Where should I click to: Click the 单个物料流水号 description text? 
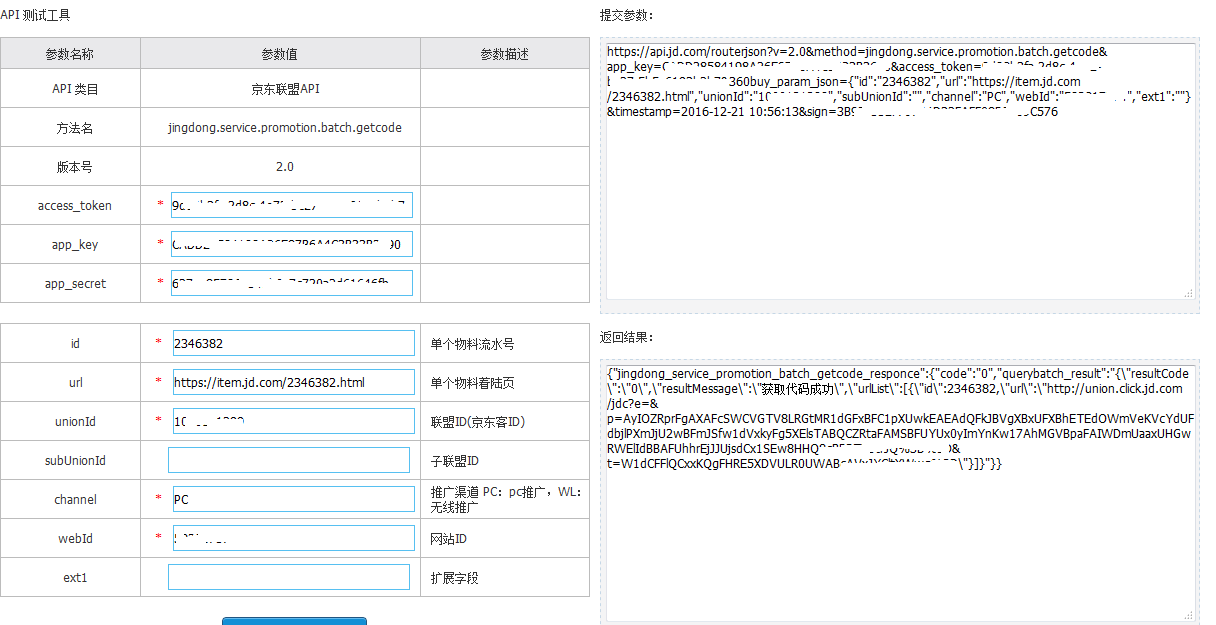click(473, 344)
